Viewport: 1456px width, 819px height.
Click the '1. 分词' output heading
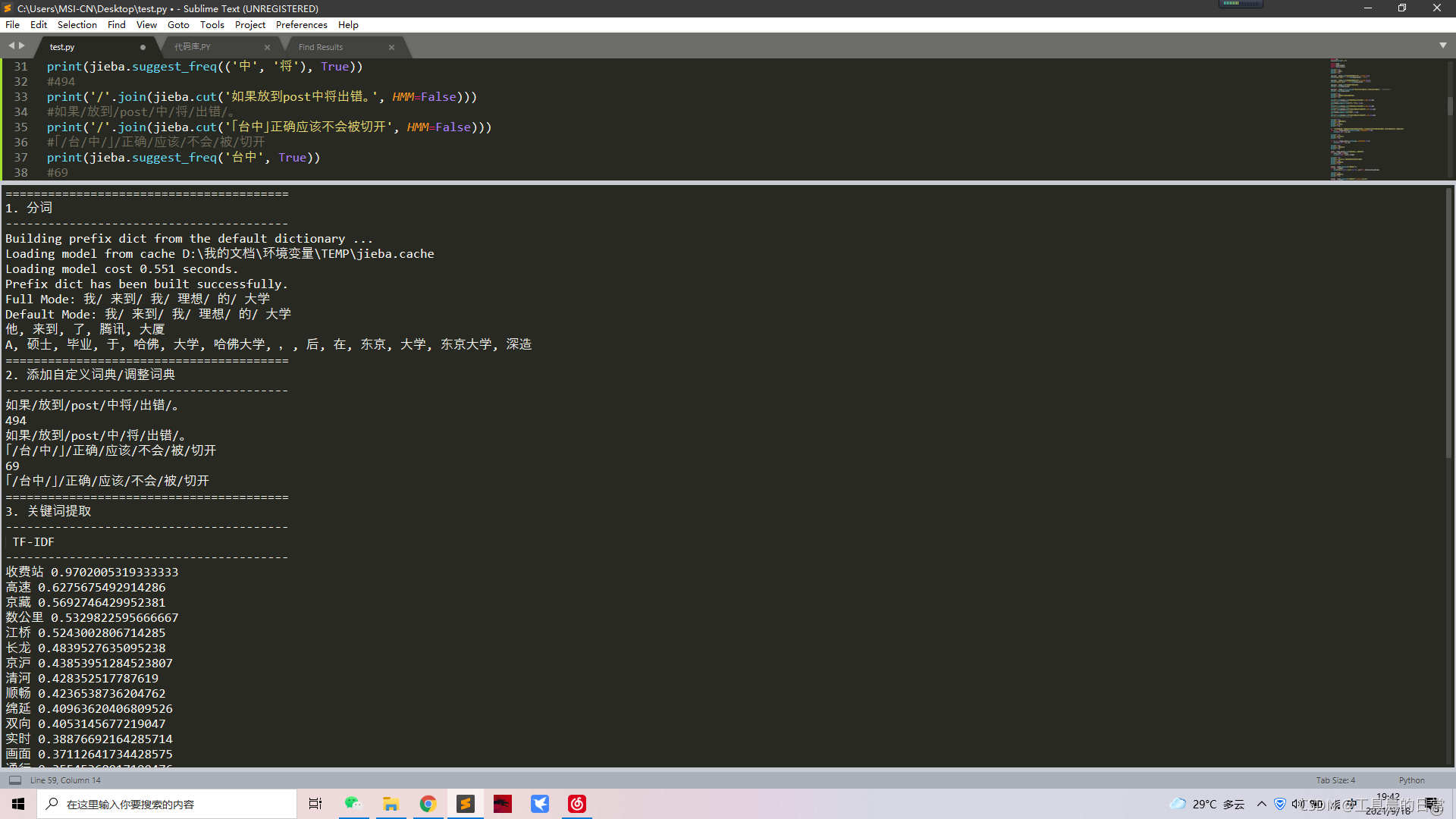(x=29, y=208)
